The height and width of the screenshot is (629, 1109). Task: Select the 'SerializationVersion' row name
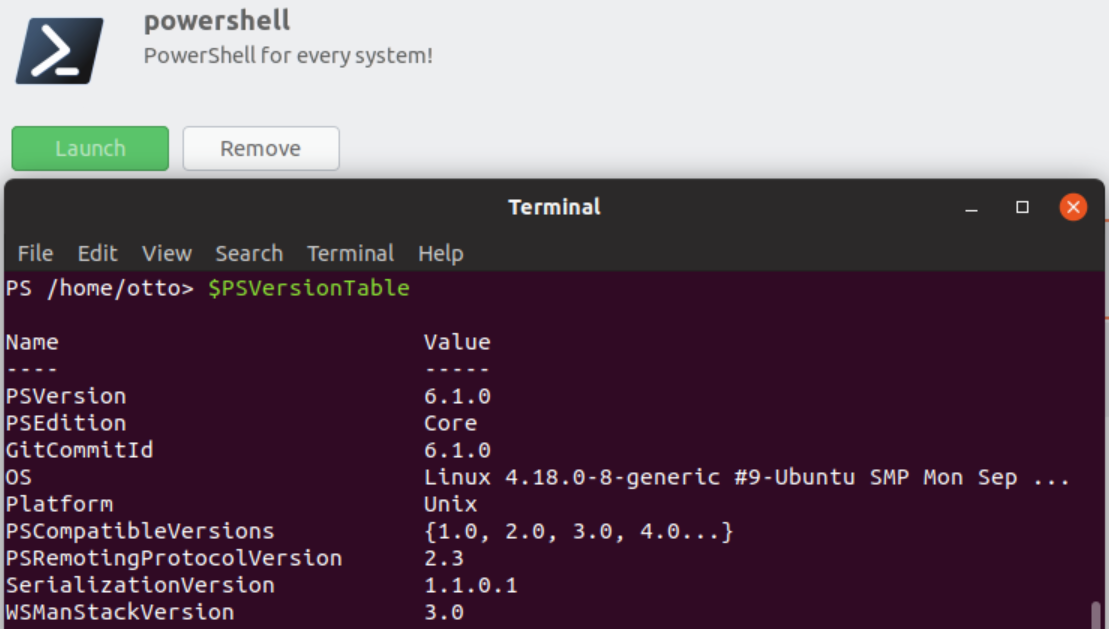(x=140, y=585)
